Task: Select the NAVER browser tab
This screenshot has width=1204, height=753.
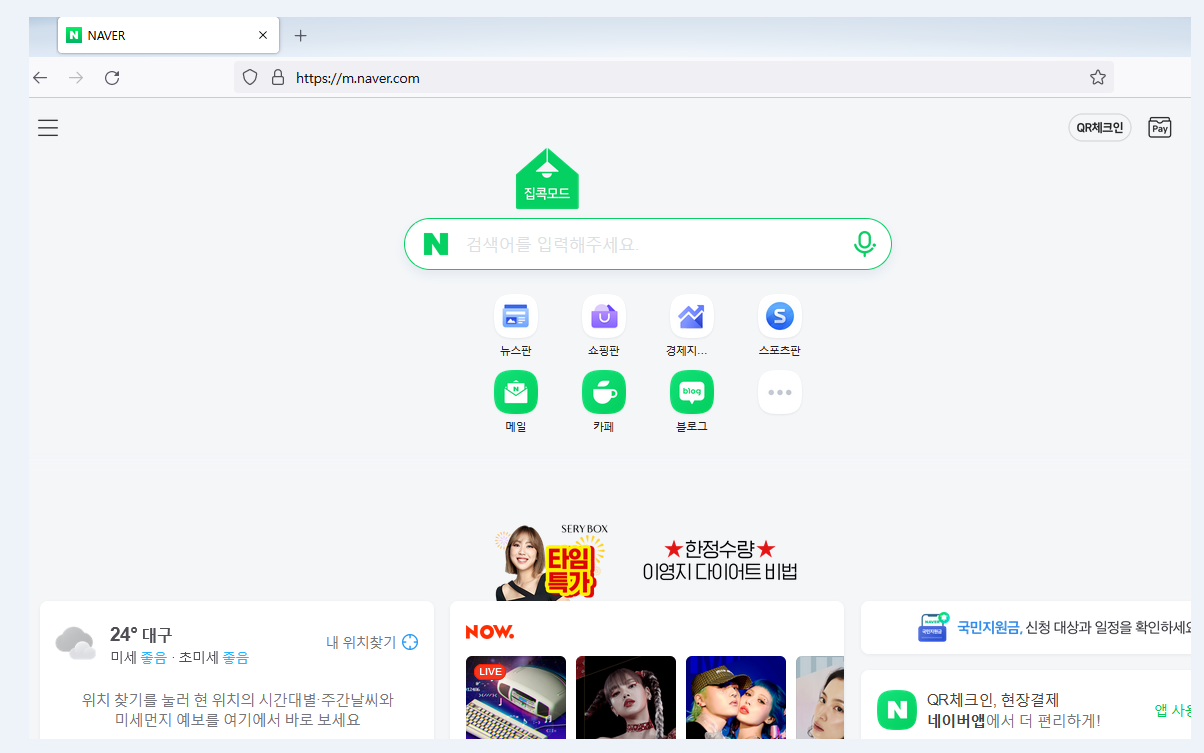Action: [168, 35]
